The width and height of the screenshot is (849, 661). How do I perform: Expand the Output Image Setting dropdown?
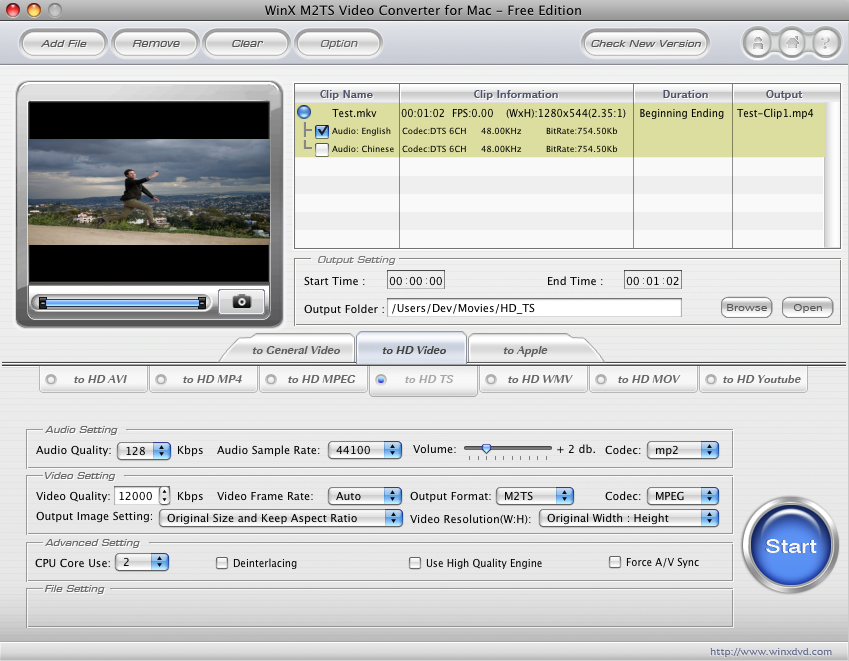[281, 518]
